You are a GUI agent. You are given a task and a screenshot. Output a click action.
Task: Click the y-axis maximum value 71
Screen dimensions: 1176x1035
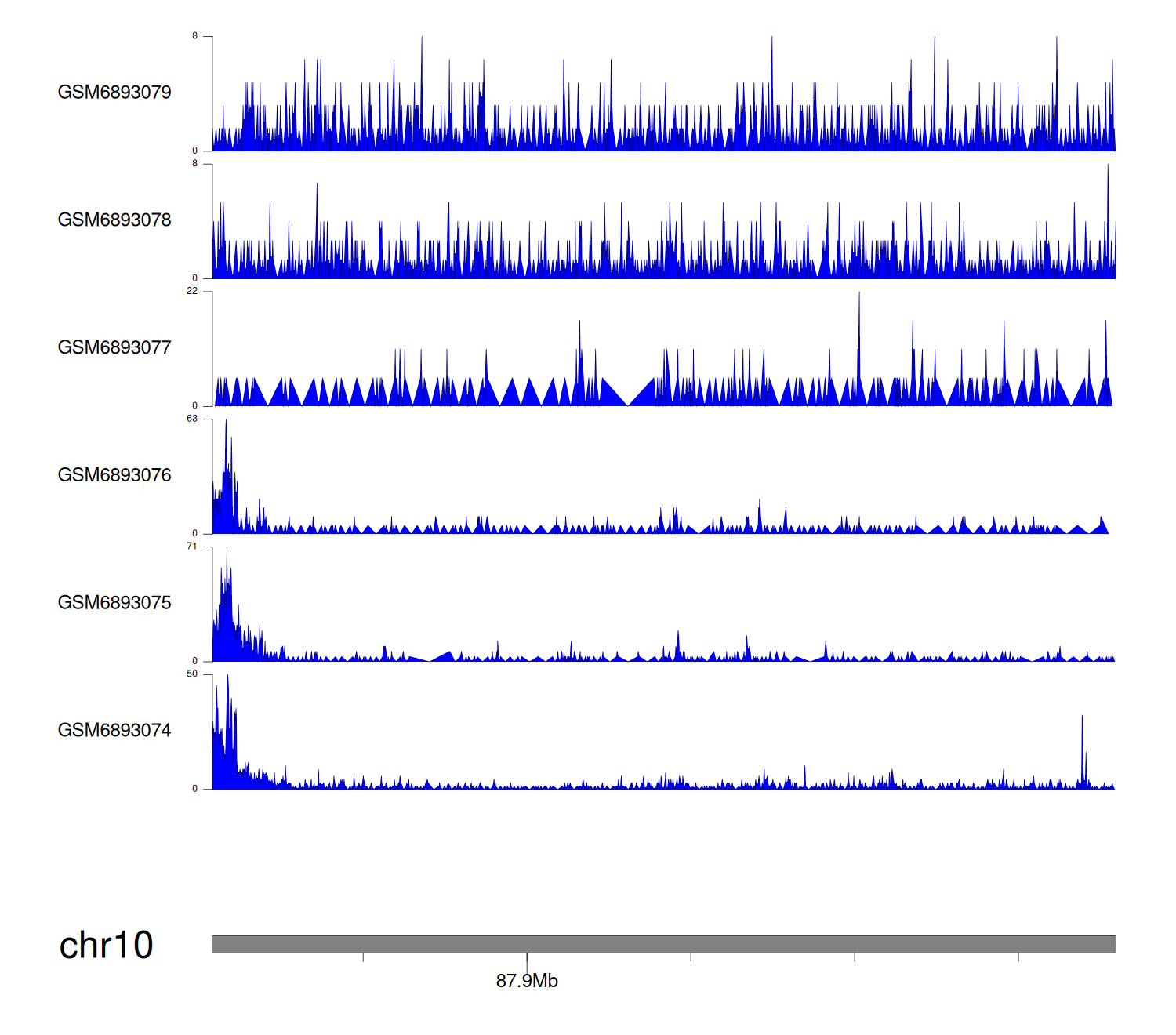[192, 547]
